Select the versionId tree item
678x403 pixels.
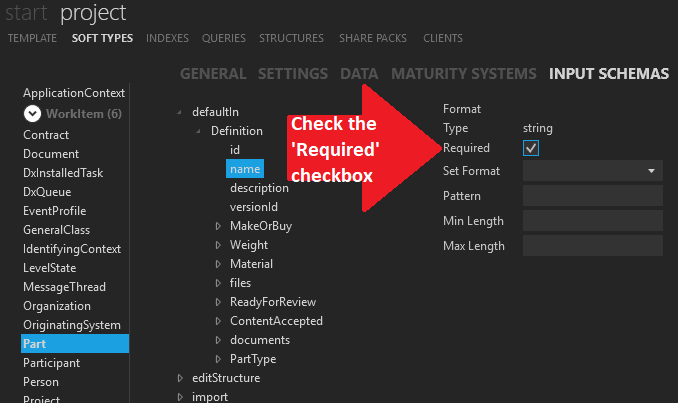tap(252, 207)
